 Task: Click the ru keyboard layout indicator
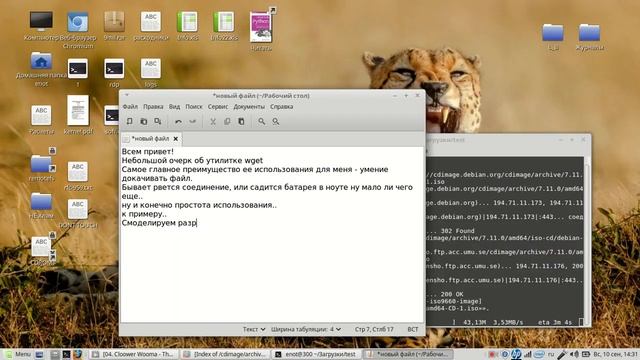click(x=551, y=354)
